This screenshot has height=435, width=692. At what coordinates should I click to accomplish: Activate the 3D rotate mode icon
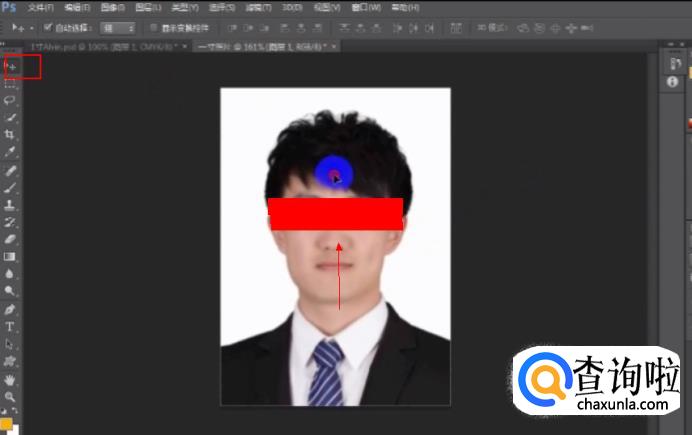523,28
